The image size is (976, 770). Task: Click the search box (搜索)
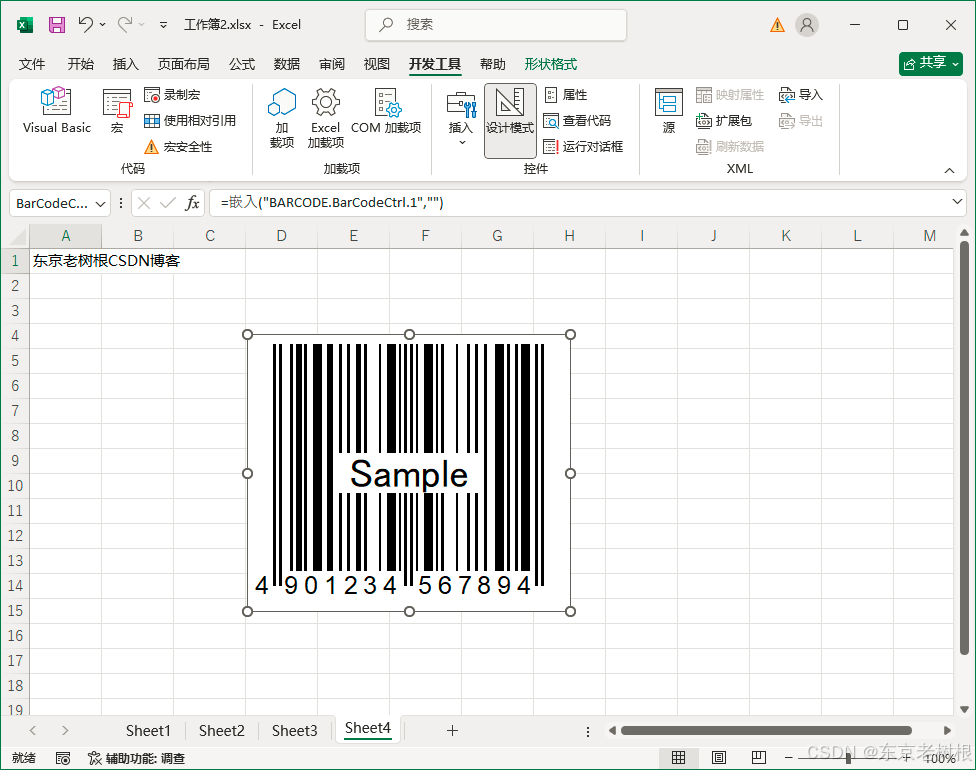click(x=496, y=25)
